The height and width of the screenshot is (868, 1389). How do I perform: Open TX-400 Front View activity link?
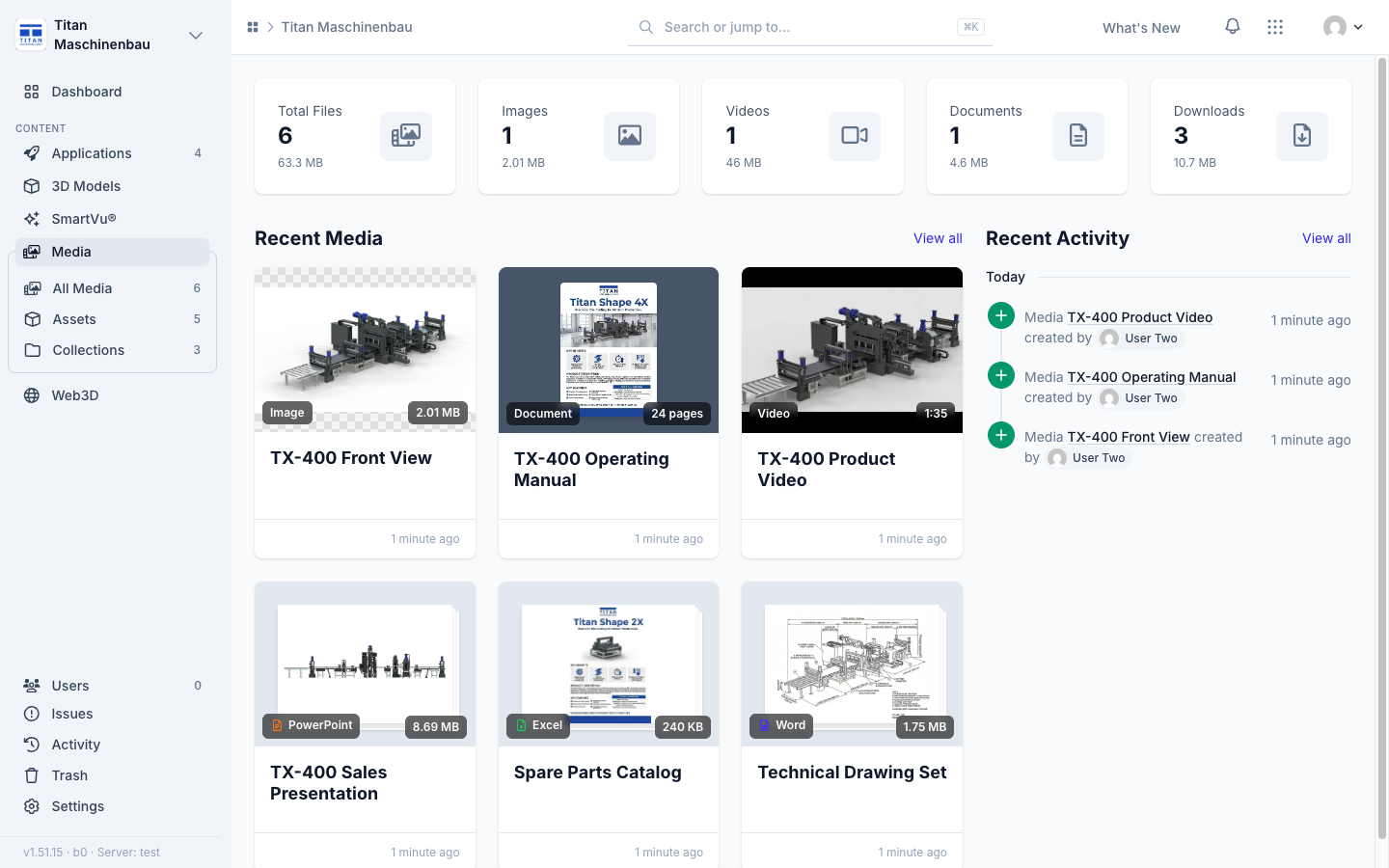pyautogui.click(x=1129, y=437)
